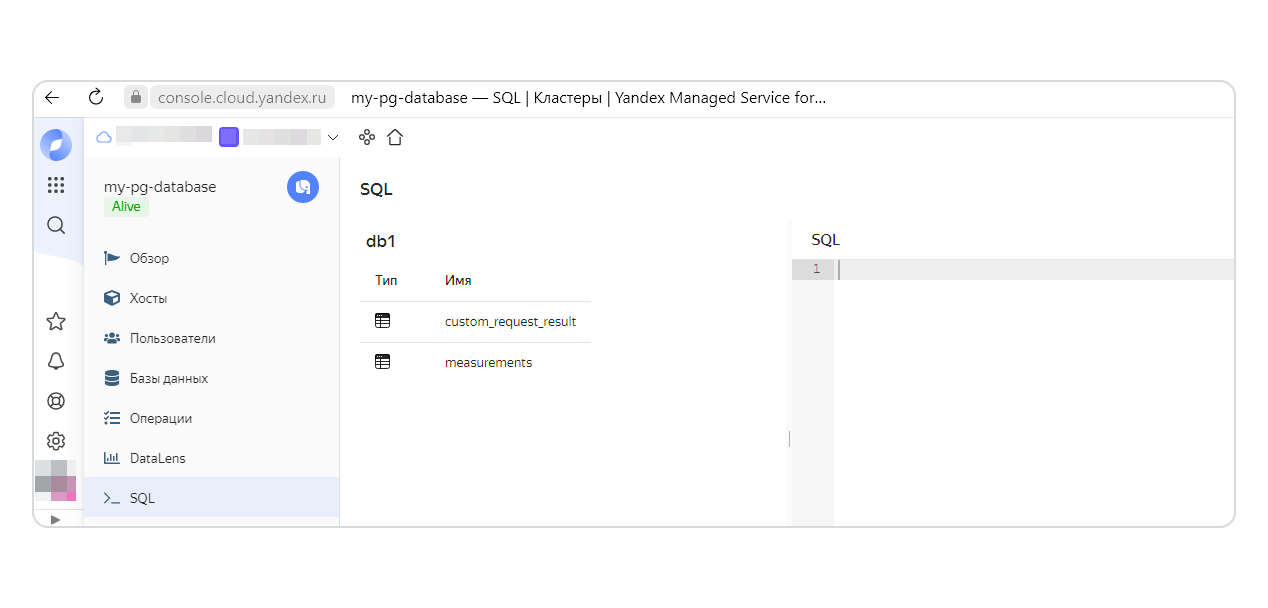Click the site lock icon
The image size is (1268, 608).
pos(135,97)
